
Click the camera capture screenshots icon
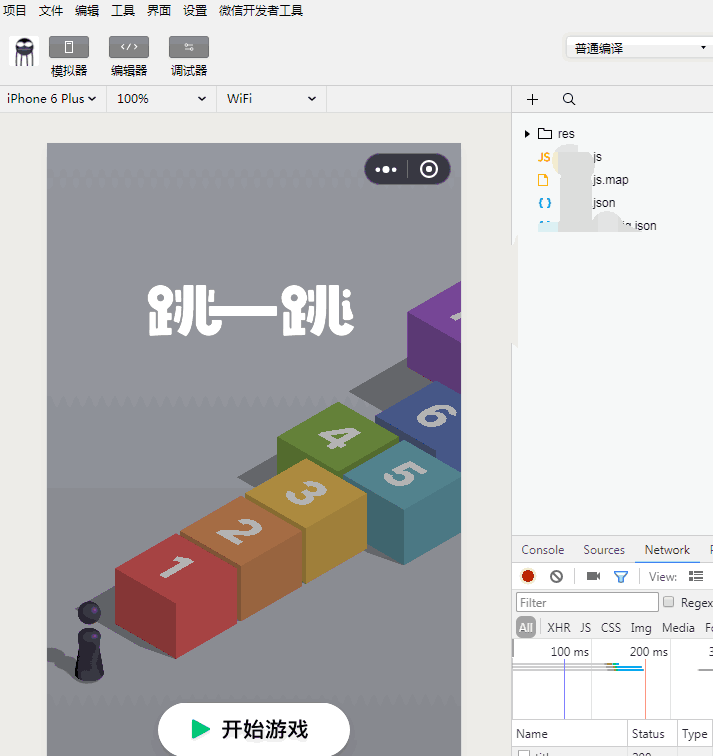[x=593, y=576]
